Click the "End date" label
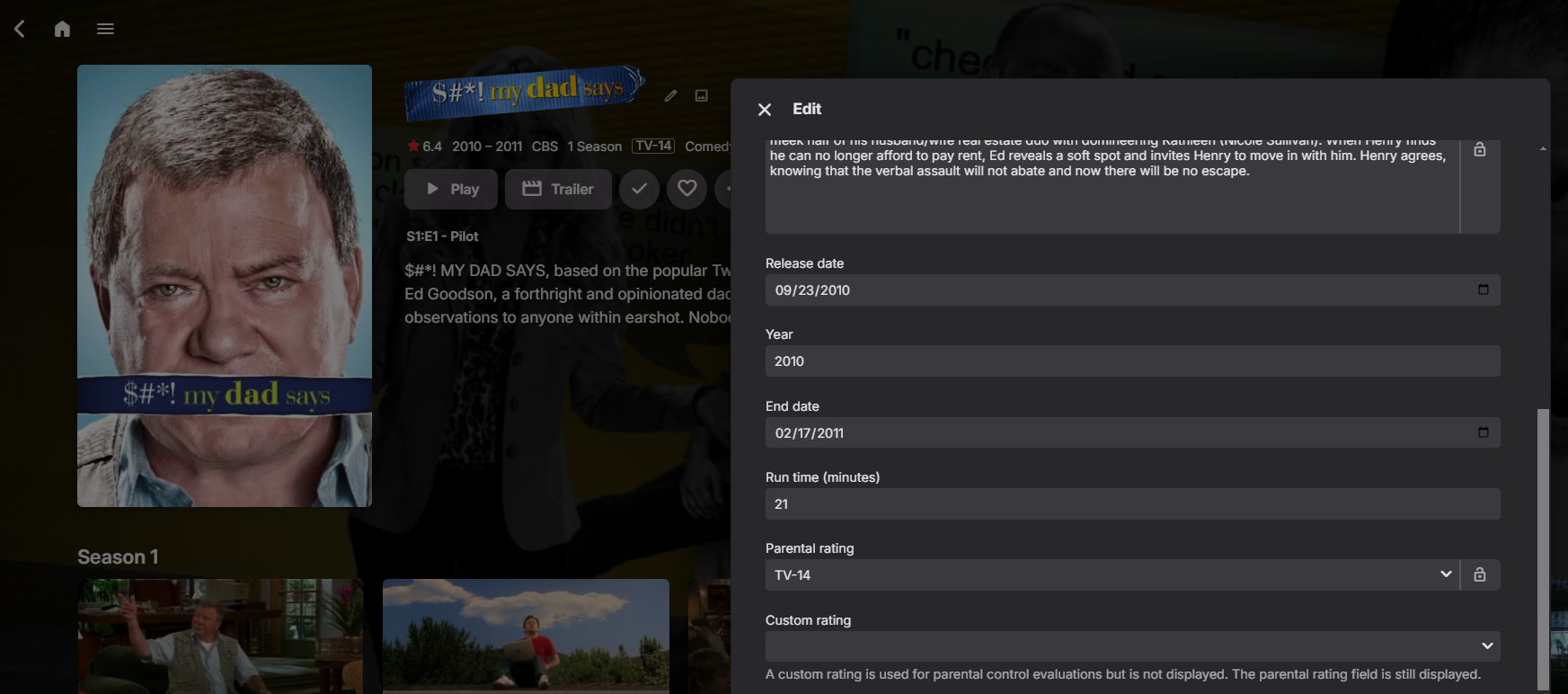This screenshot has height=694, width=1568. tap(793, 406)
